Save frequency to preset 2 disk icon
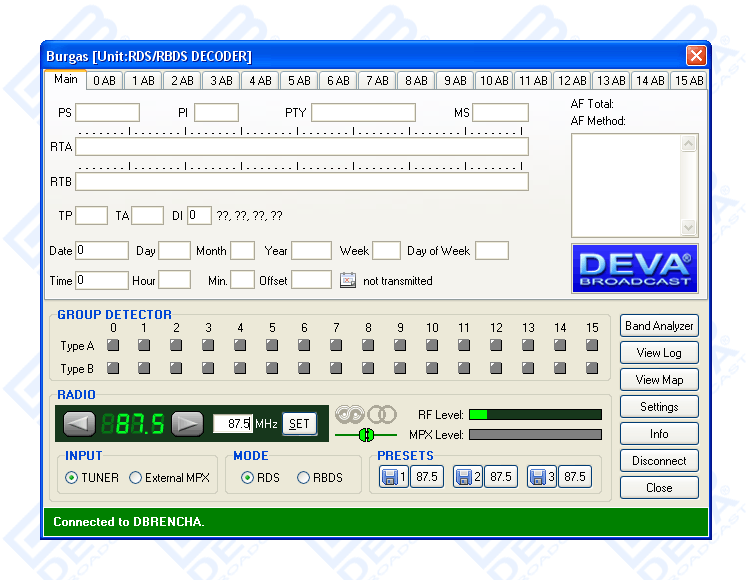 [463, 477]
